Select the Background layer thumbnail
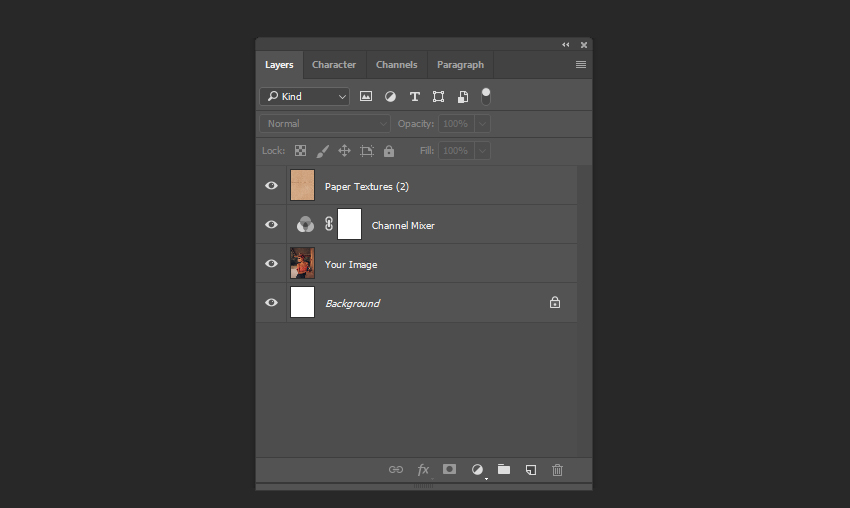 302,302
